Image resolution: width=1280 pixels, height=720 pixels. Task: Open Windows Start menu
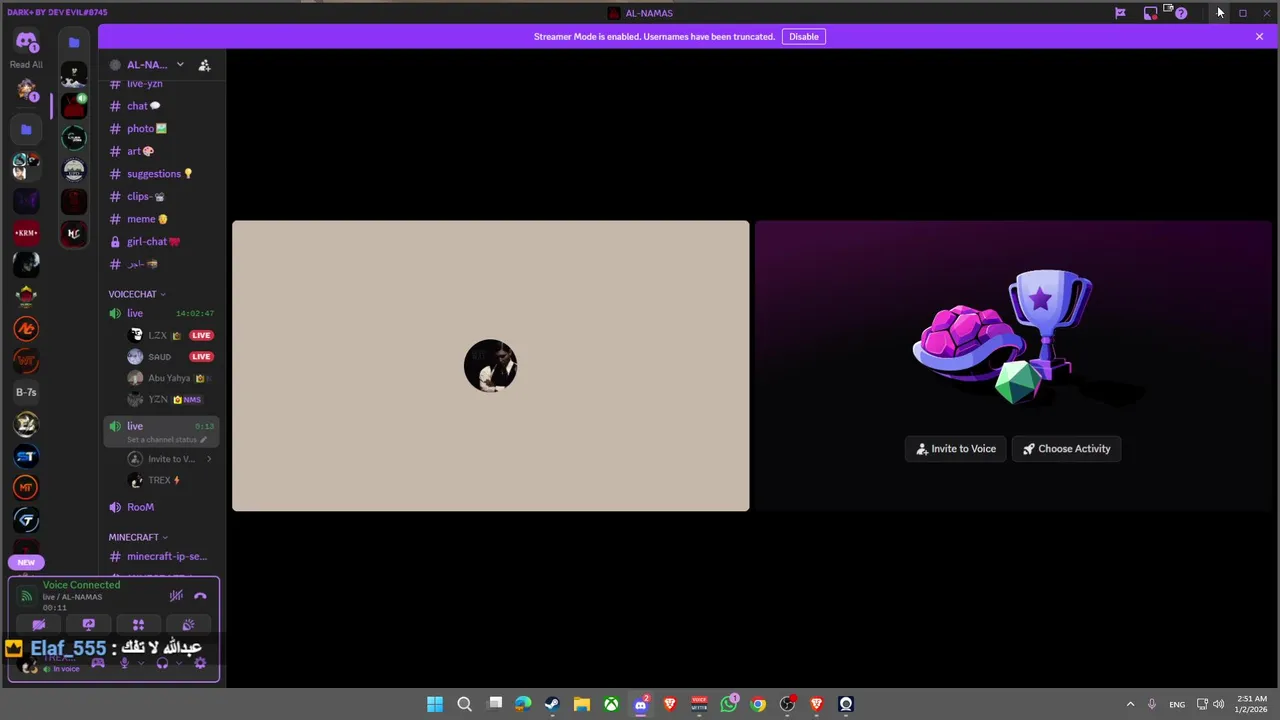pos(435,704)
